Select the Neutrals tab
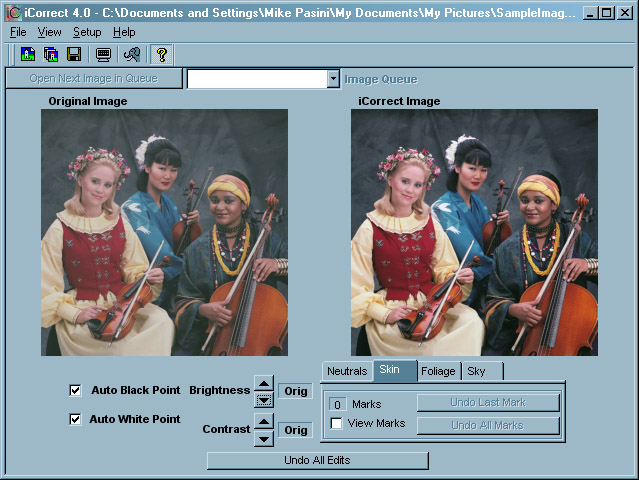 347,371
